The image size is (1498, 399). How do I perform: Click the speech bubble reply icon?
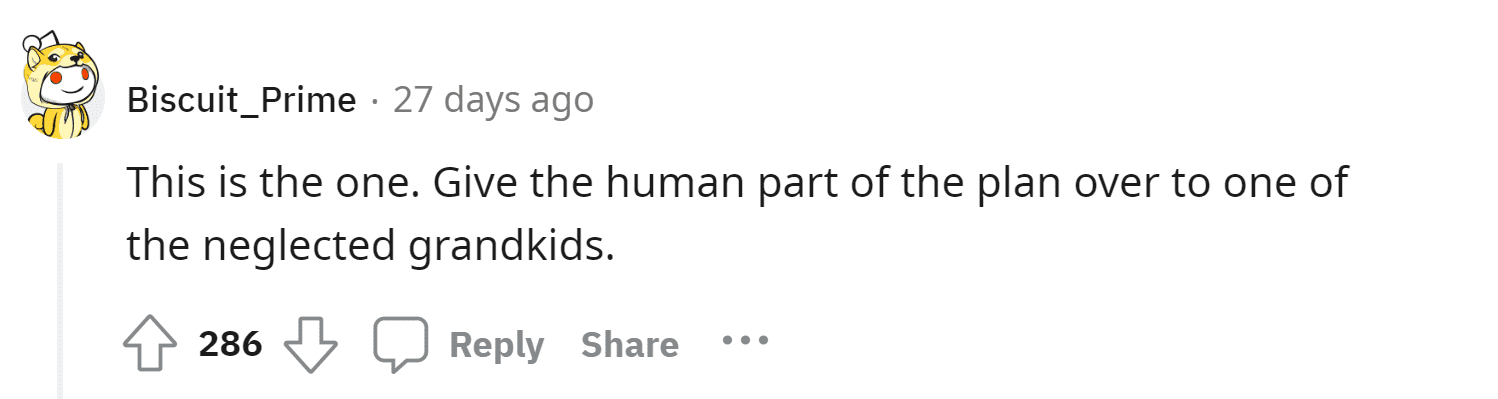click(x=401, y=345)
